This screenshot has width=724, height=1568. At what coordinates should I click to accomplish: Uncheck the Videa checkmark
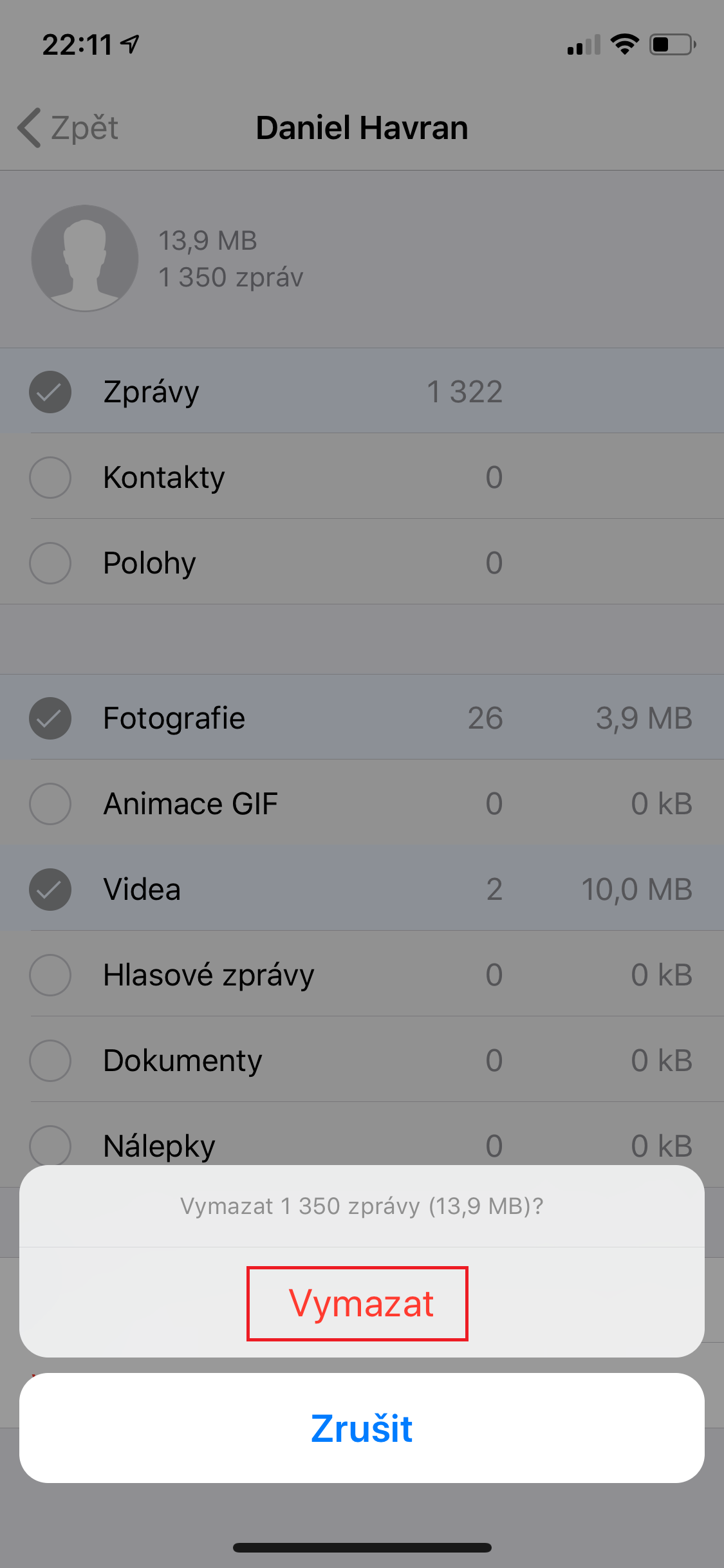coord(50,890)
